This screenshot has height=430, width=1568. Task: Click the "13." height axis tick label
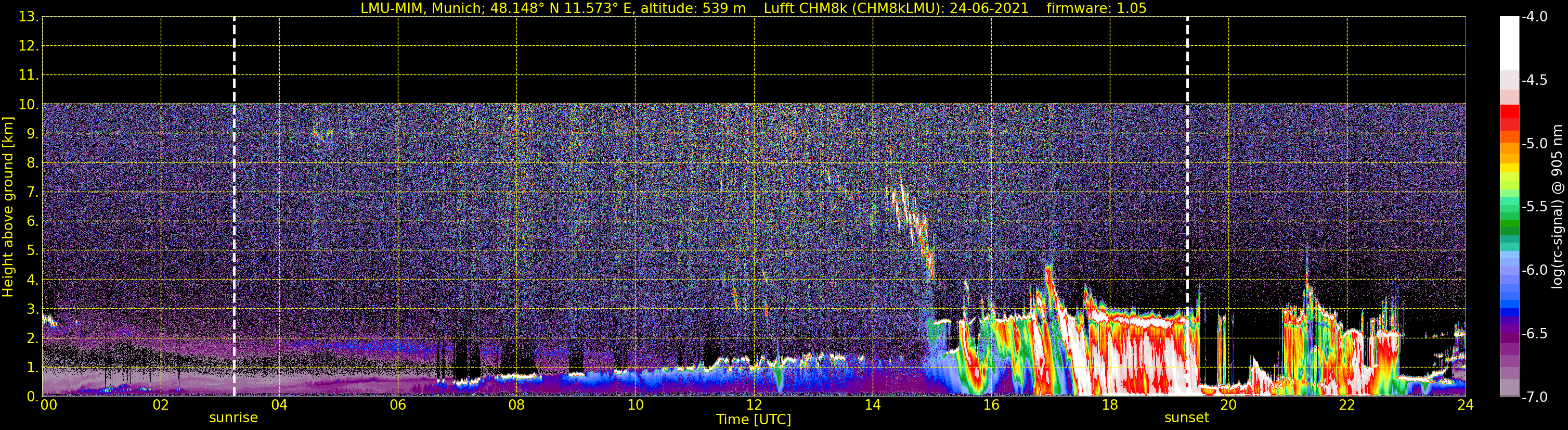[x=29, y=17]
